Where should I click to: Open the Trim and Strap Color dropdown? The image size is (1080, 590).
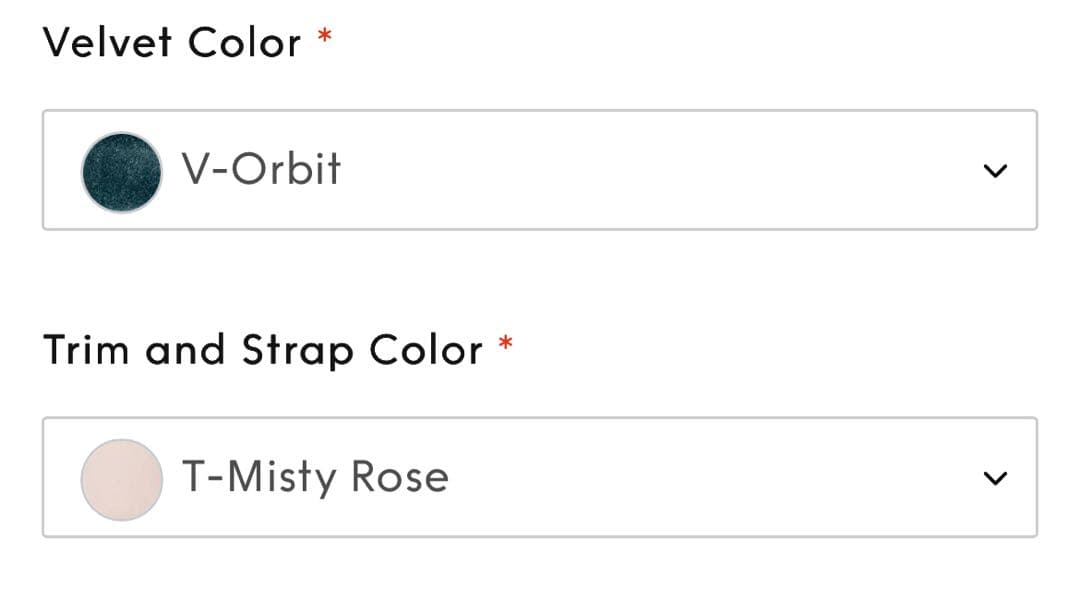point(539,477)
